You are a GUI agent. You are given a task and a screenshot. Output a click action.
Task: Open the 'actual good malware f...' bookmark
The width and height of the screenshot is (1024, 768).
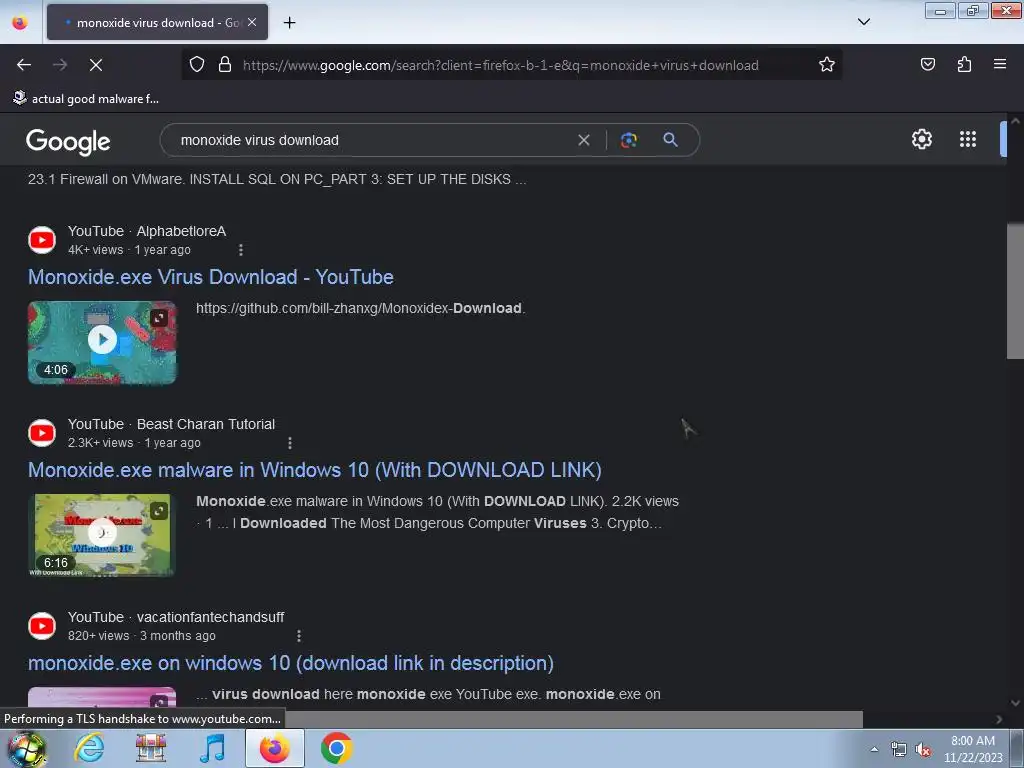pyautogui.click(x=86, y=99)
